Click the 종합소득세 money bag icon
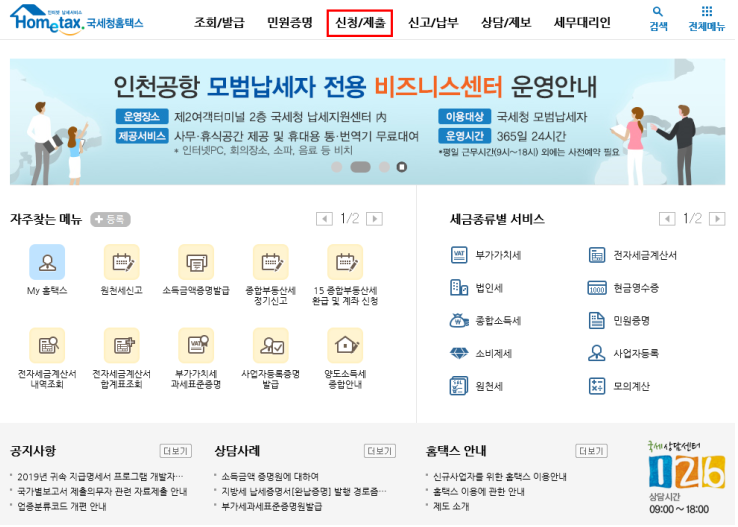 point(459,320)
